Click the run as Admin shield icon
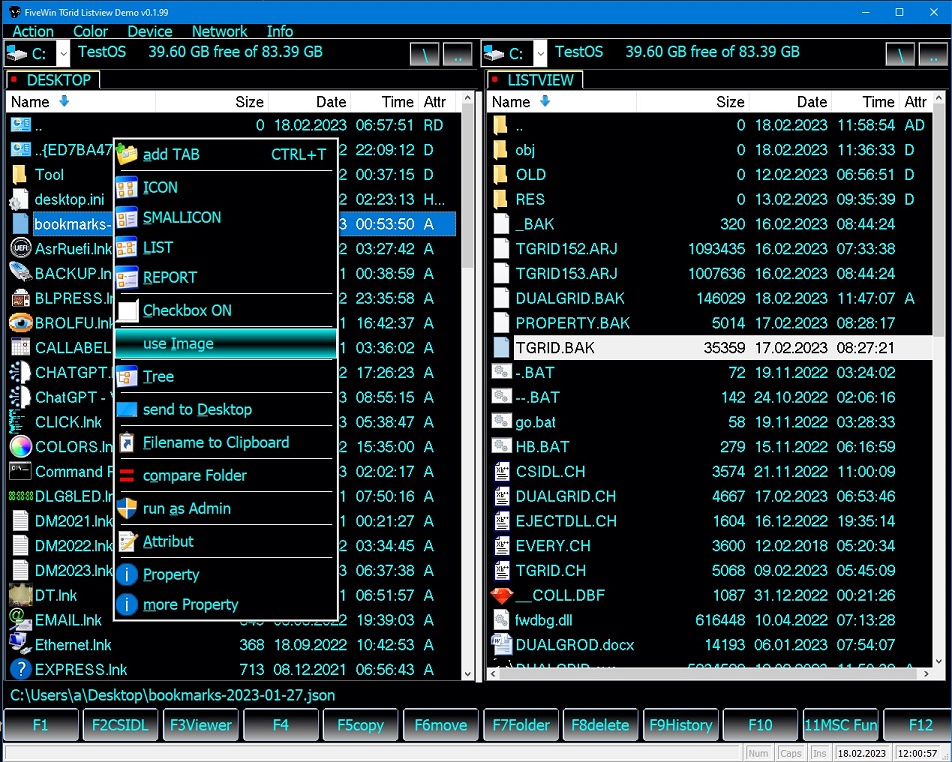Image resolution: width=952 pixels, height=762 pixels. [x=127, y=508]
